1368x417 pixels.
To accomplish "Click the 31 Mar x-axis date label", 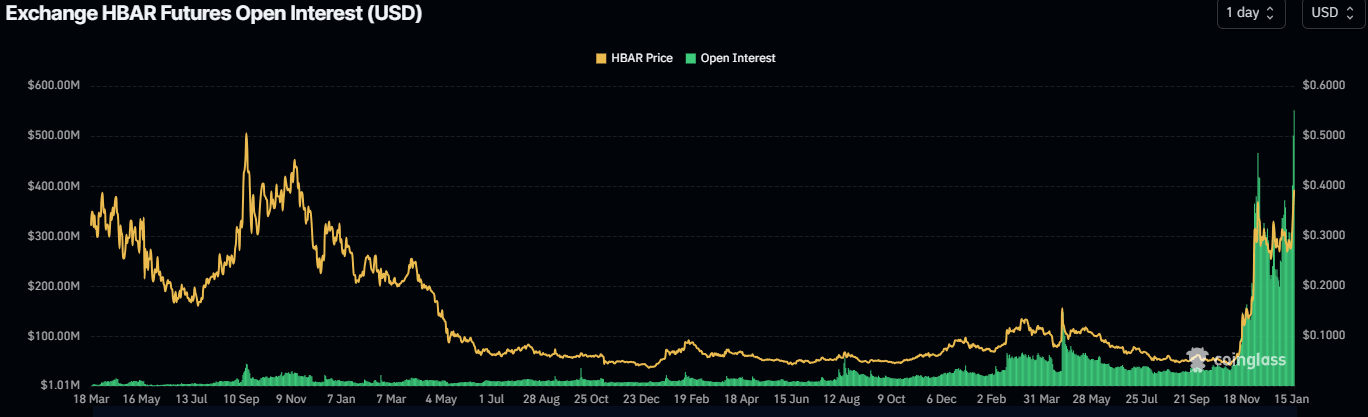I will point(1043,398).
